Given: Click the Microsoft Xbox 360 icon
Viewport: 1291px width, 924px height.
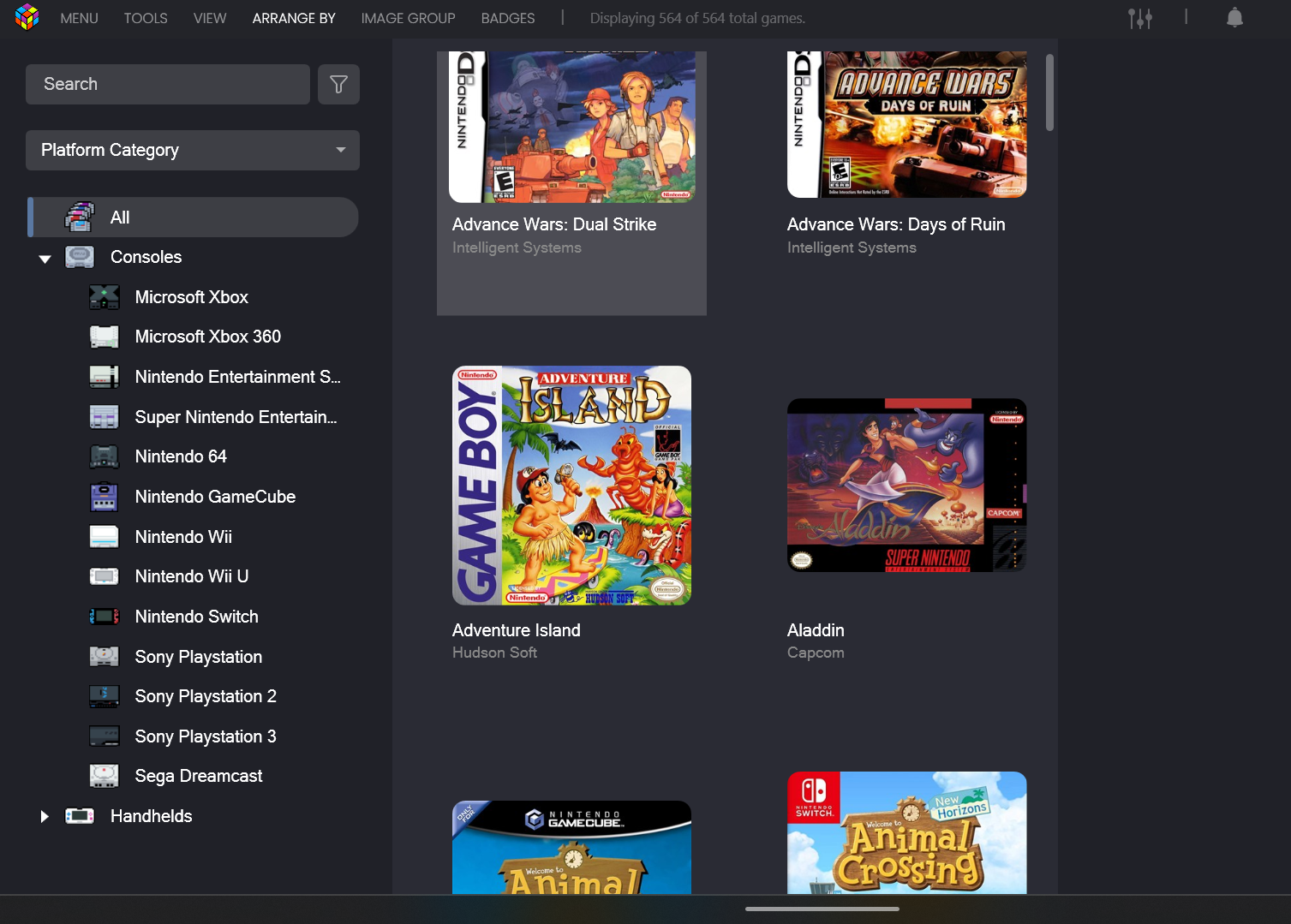Looking at the screenshot, I should point(105,337).
